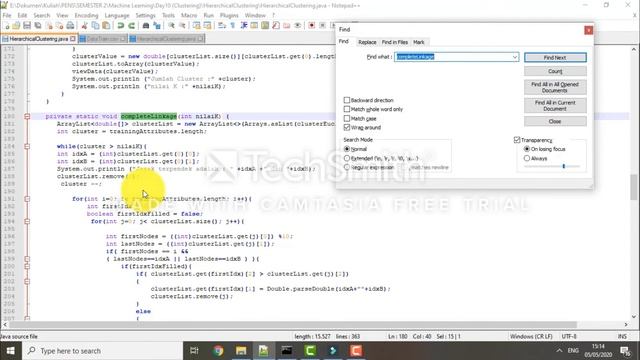Cut selection with scissors icon
This screenshot has width=640, height=360.
click(x=84, y=26)
